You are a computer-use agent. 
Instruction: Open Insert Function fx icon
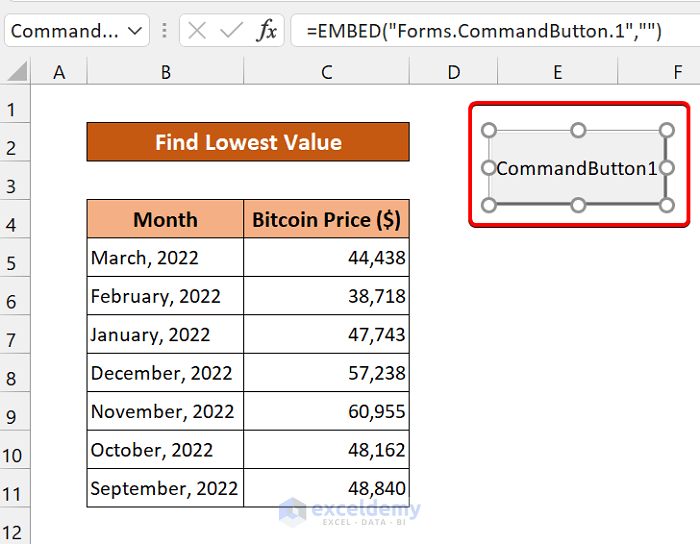pyautogui.click(x=267, y=31)
